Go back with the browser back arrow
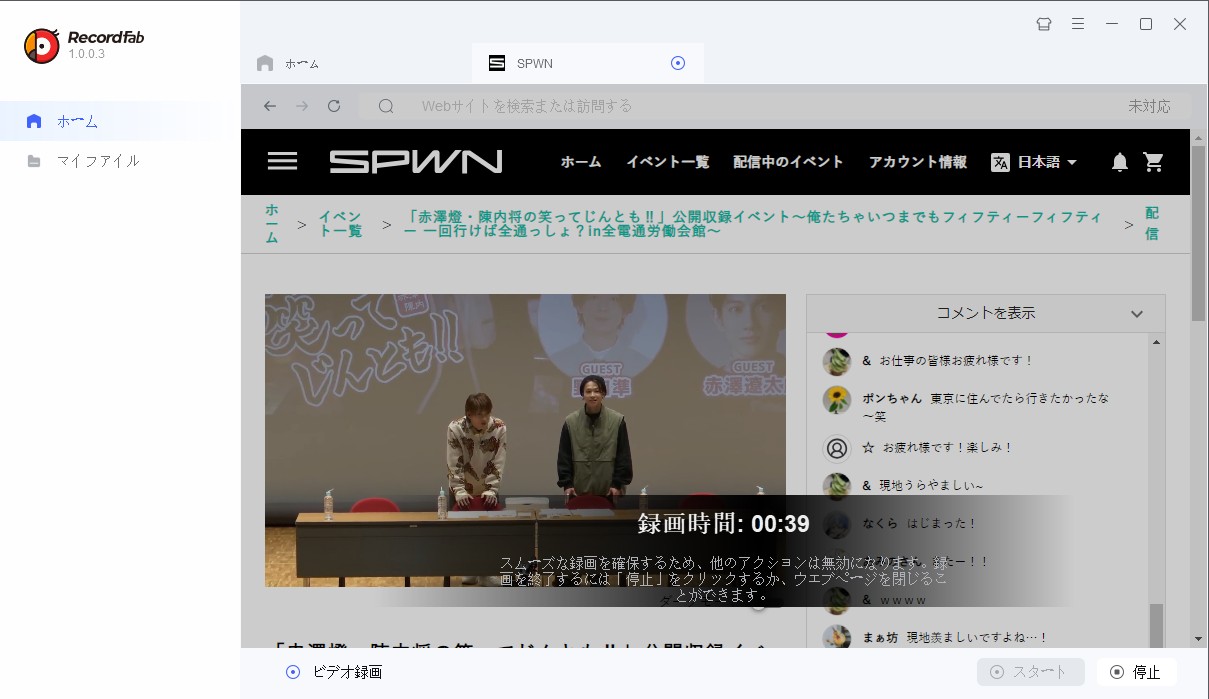Screen dimensions: 1209x699 point(270,106)
